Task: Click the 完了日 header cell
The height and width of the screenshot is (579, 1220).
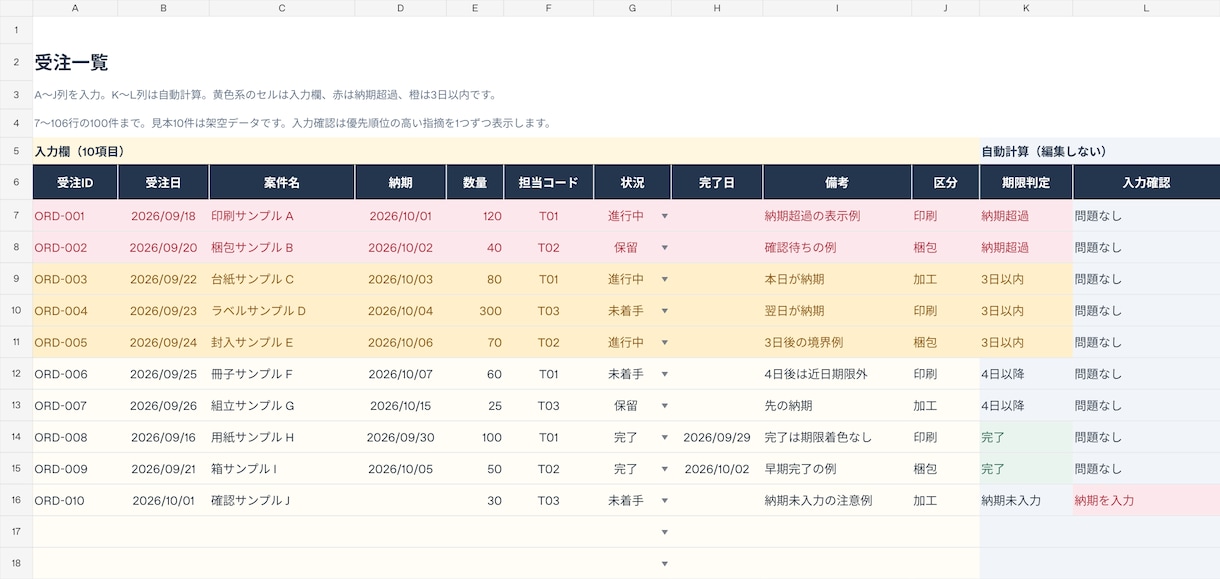Action: [x=717, y=183]
